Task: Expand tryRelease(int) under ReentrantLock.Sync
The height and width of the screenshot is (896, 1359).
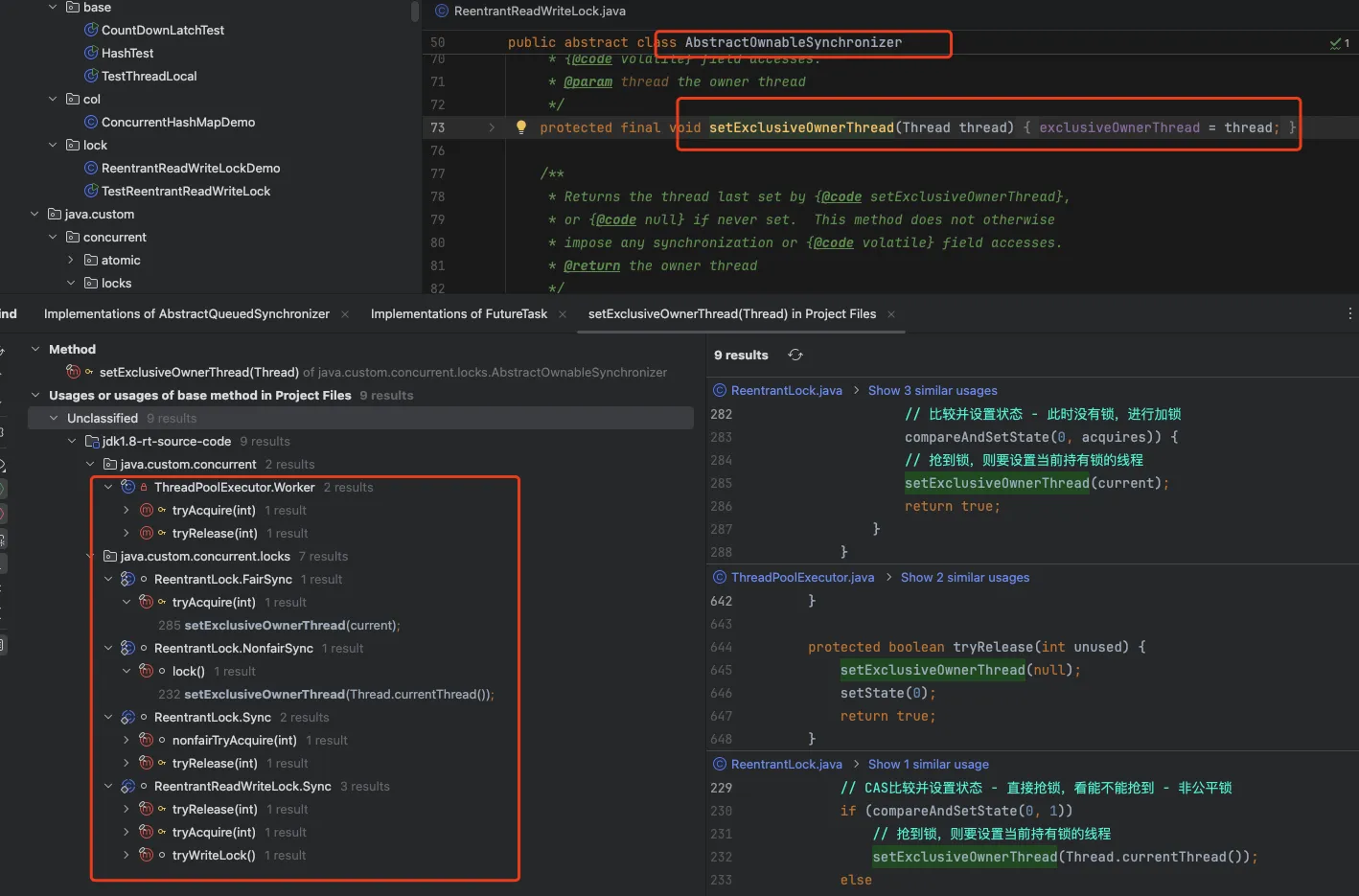Action: [127, 763]
